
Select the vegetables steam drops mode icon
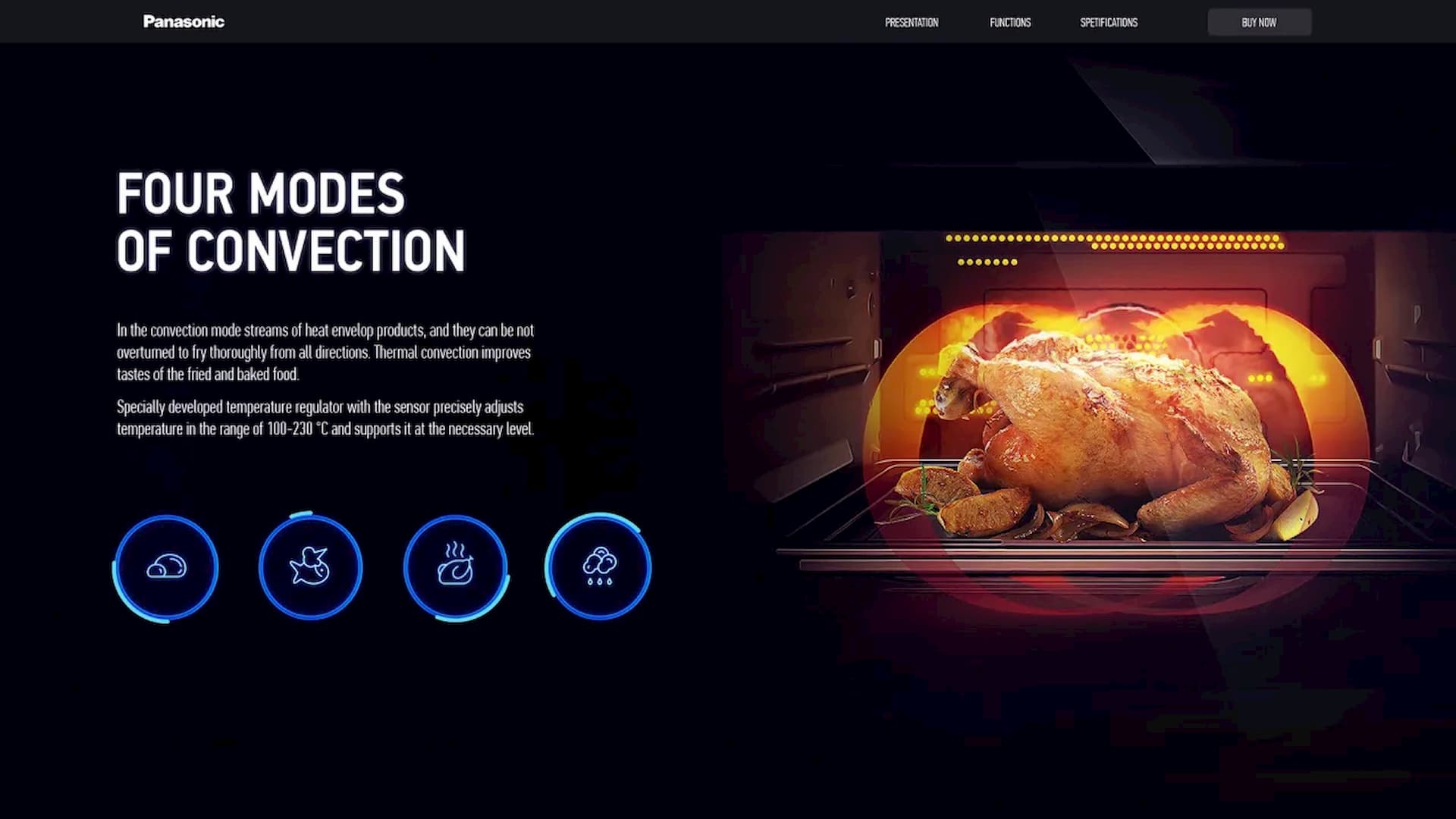(x=598, y=567)
